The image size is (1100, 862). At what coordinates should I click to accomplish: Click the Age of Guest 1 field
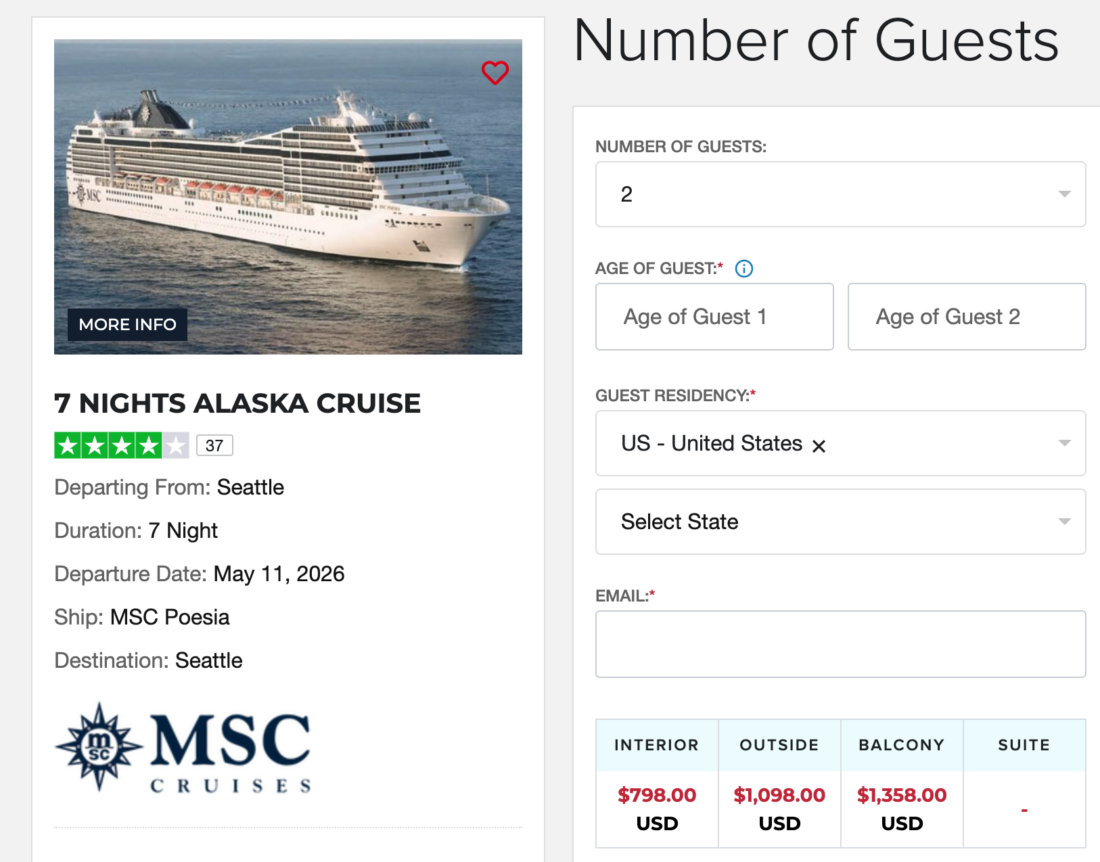tap(714, 316)
